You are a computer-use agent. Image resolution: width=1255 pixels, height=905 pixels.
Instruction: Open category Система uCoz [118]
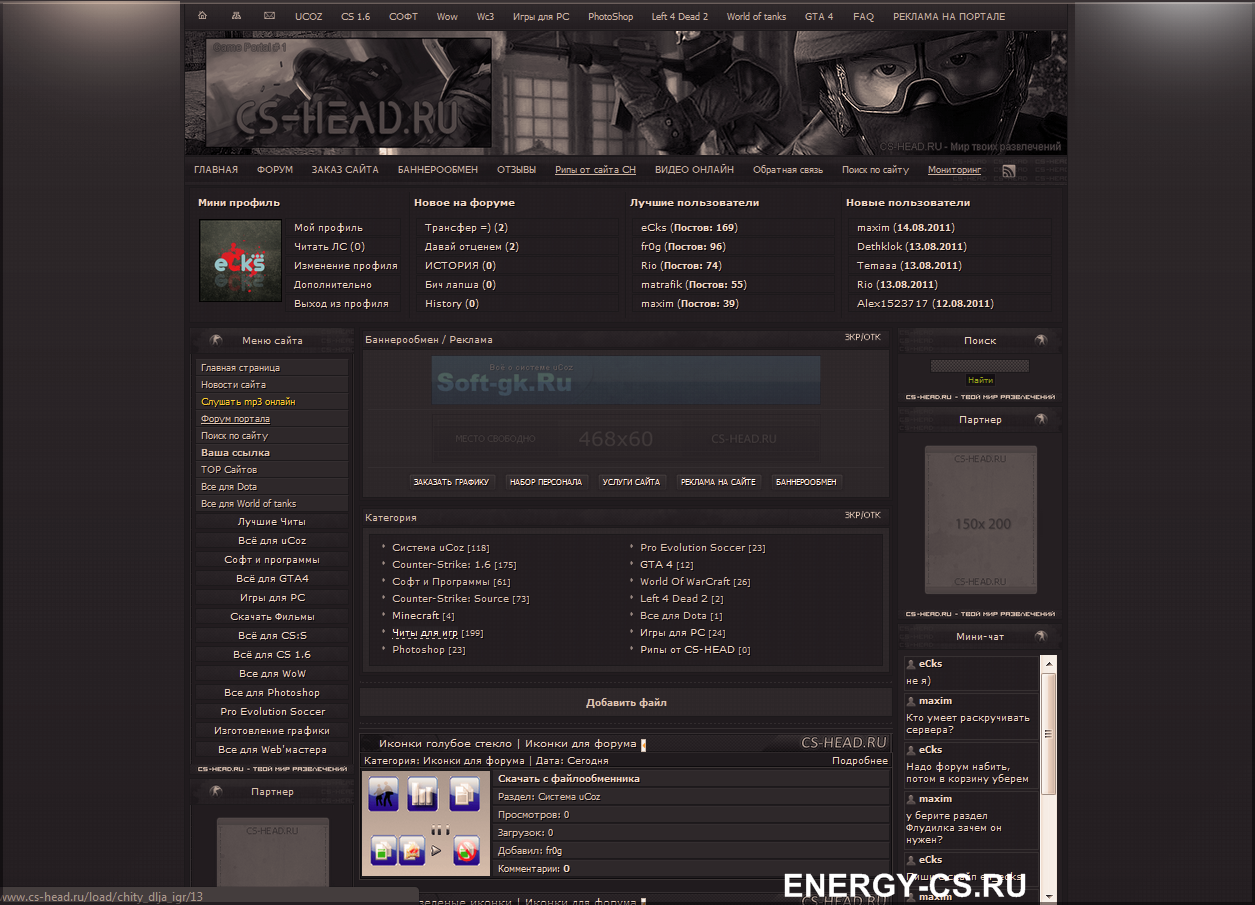pos(440,548)
